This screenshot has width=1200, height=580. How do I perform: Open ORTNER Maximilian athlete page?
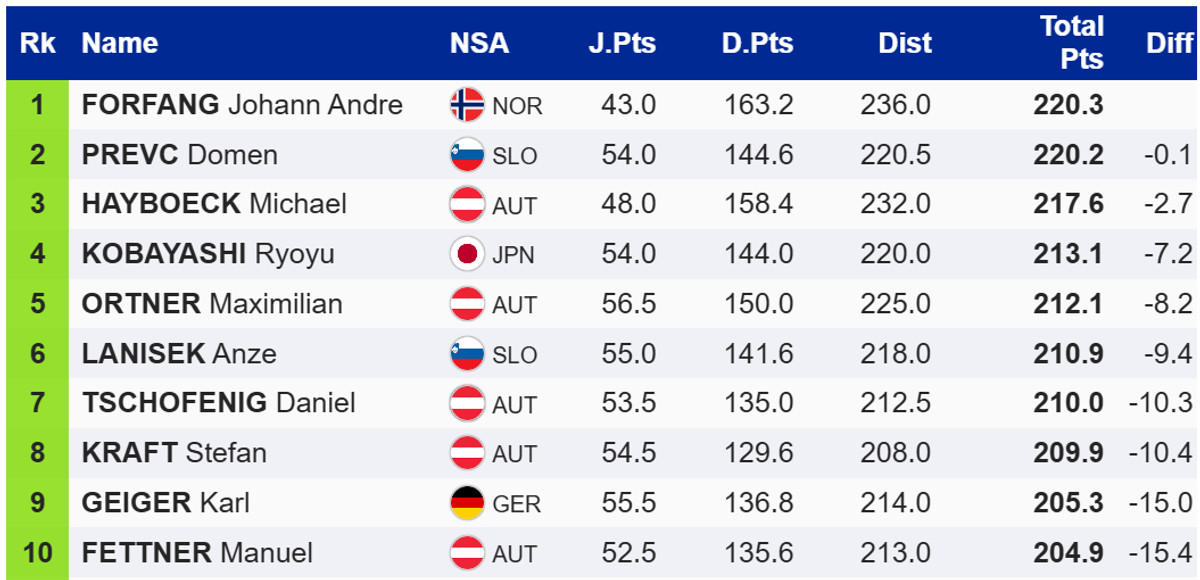212,304
